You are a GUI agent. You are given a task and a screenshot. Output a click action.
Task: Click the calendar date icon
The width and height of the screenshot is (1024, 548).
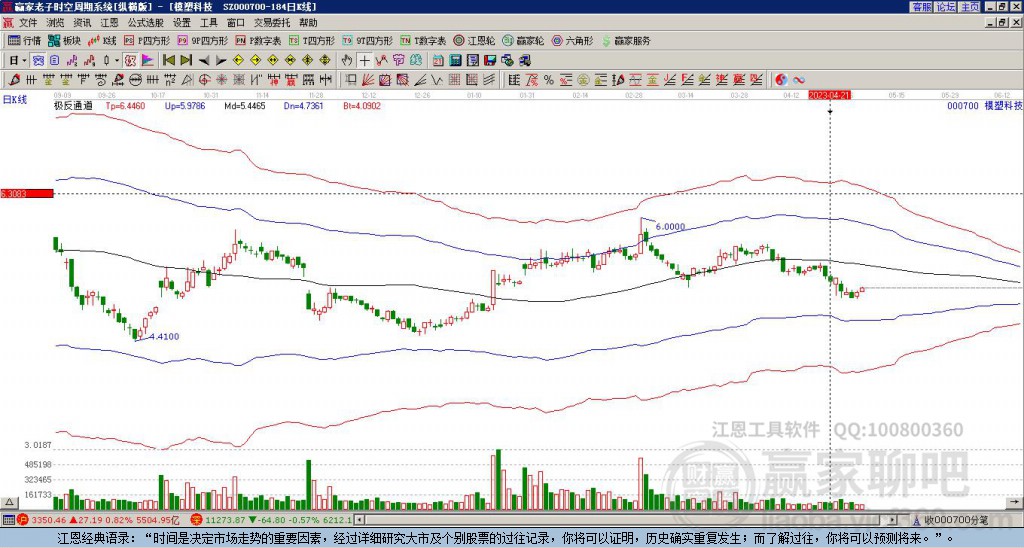point(438,61)
